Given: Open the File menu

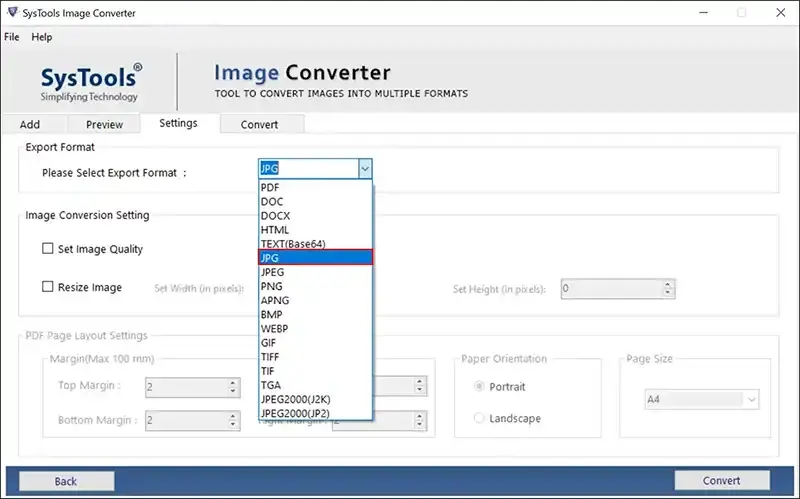Looking at the screenshot, I should pos(11,37).
